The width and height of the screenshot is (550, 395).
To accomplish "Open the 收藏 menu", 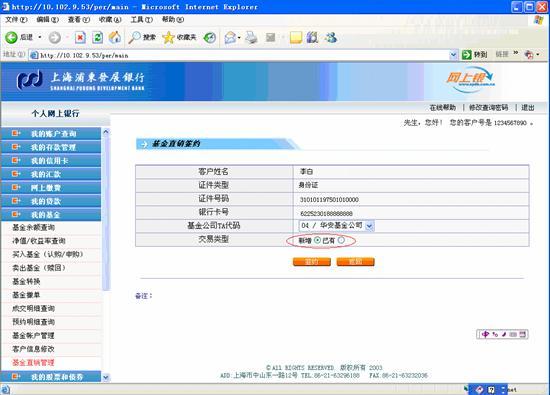I will click(x=110, y=19).
